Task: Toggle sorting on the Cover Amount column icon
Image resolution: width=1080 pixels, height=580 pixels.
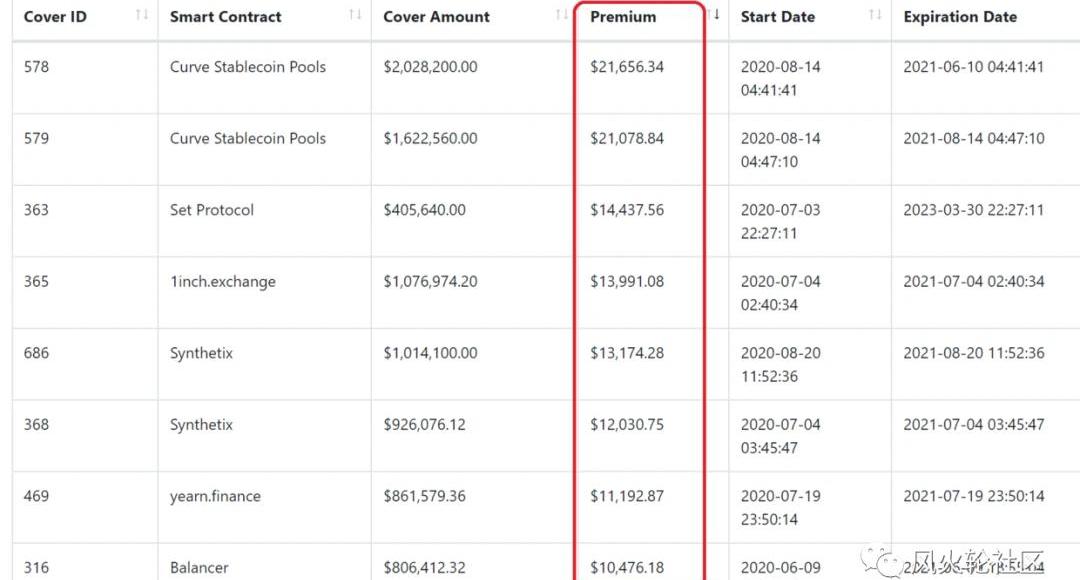Action: [562, 15]
